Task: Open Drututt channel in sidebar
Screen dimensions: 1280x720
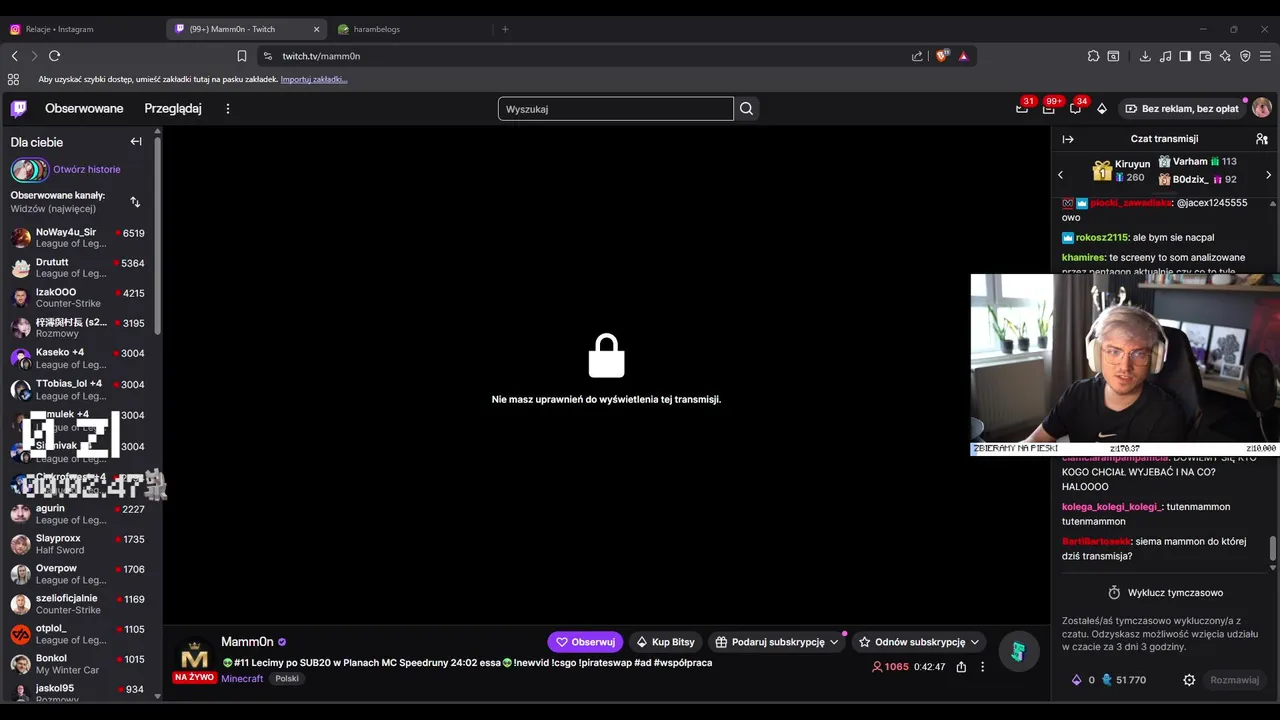Action: (x=78, y=268)
